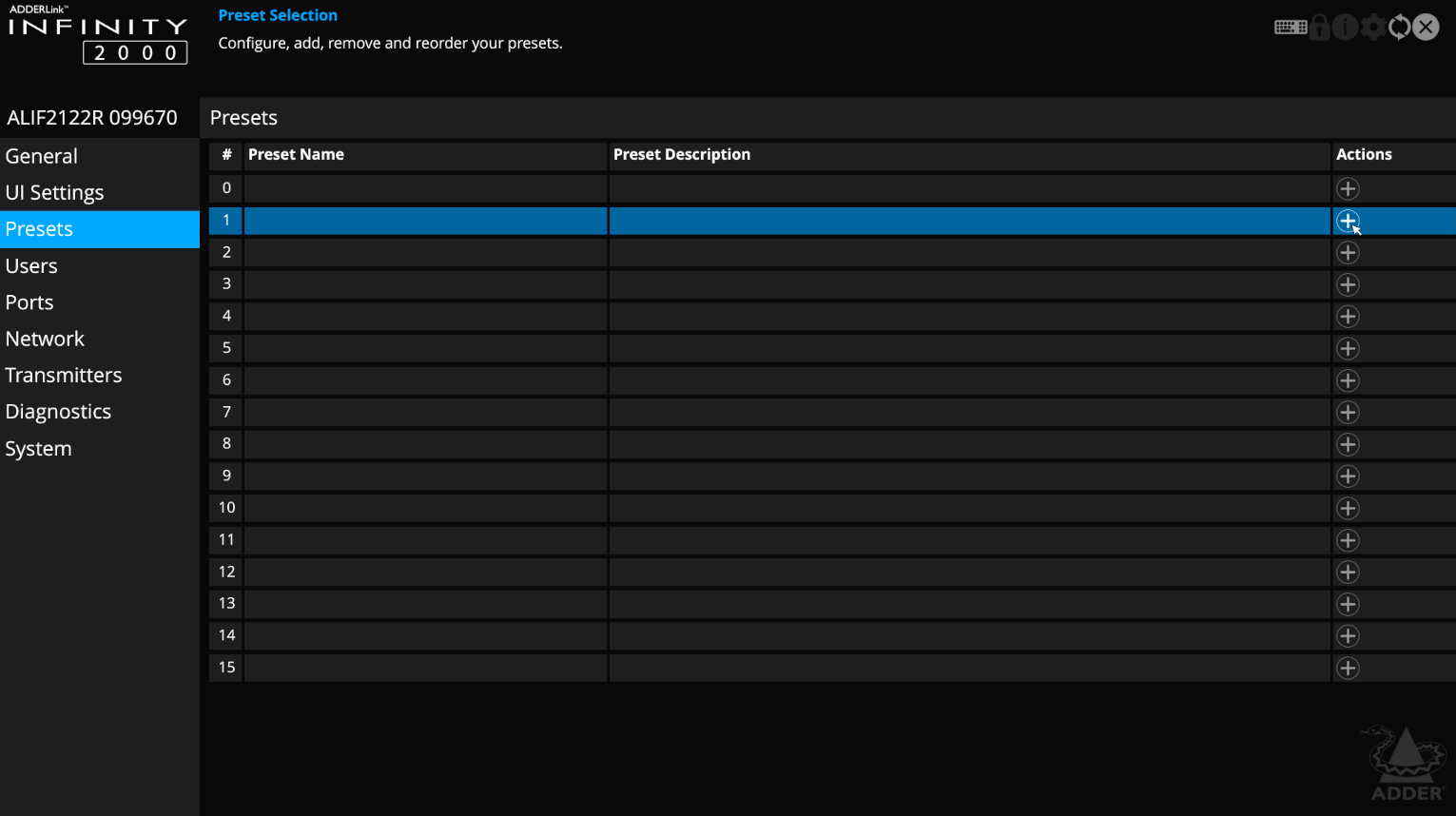
Task: Open the Users menu item
Action: (31, 266)
